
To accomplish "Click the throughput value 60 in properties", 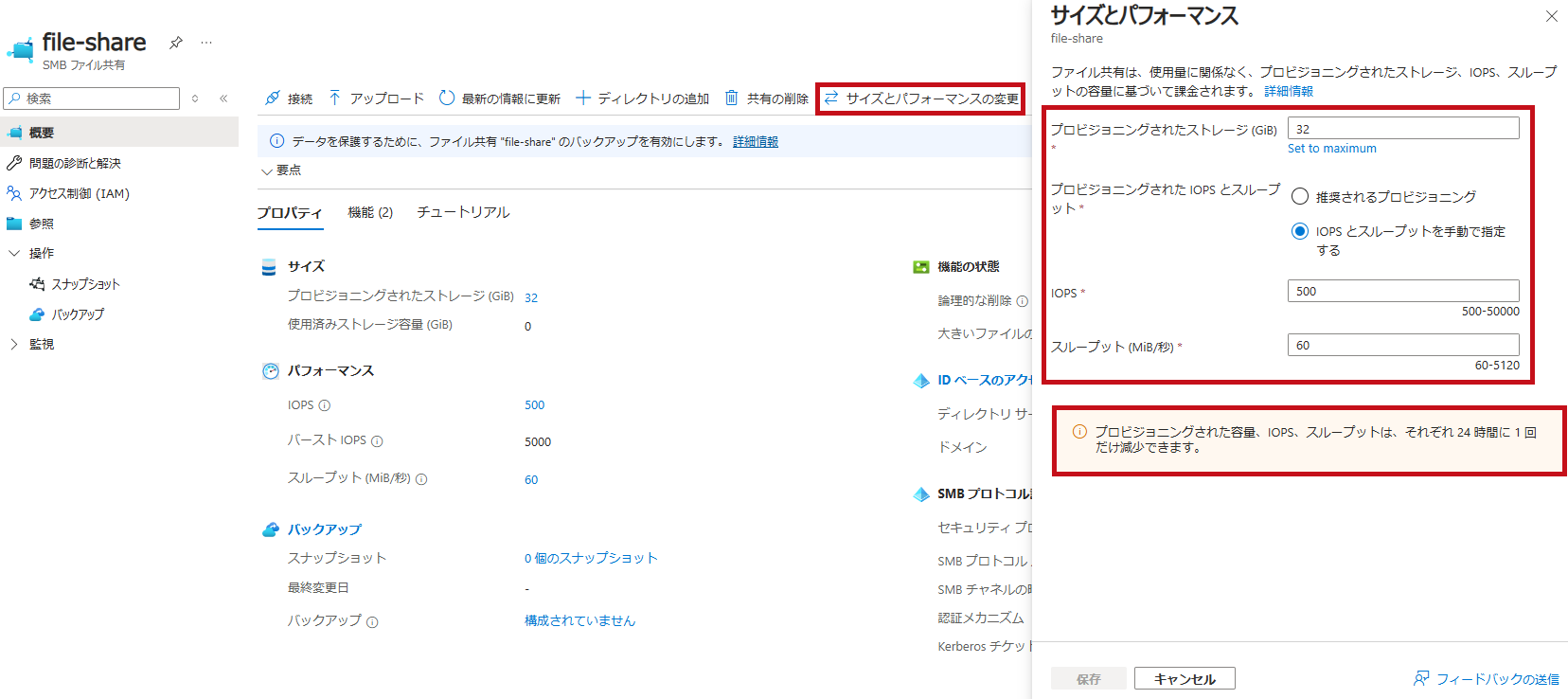I will pyautogui.click(x=531, y=480).
